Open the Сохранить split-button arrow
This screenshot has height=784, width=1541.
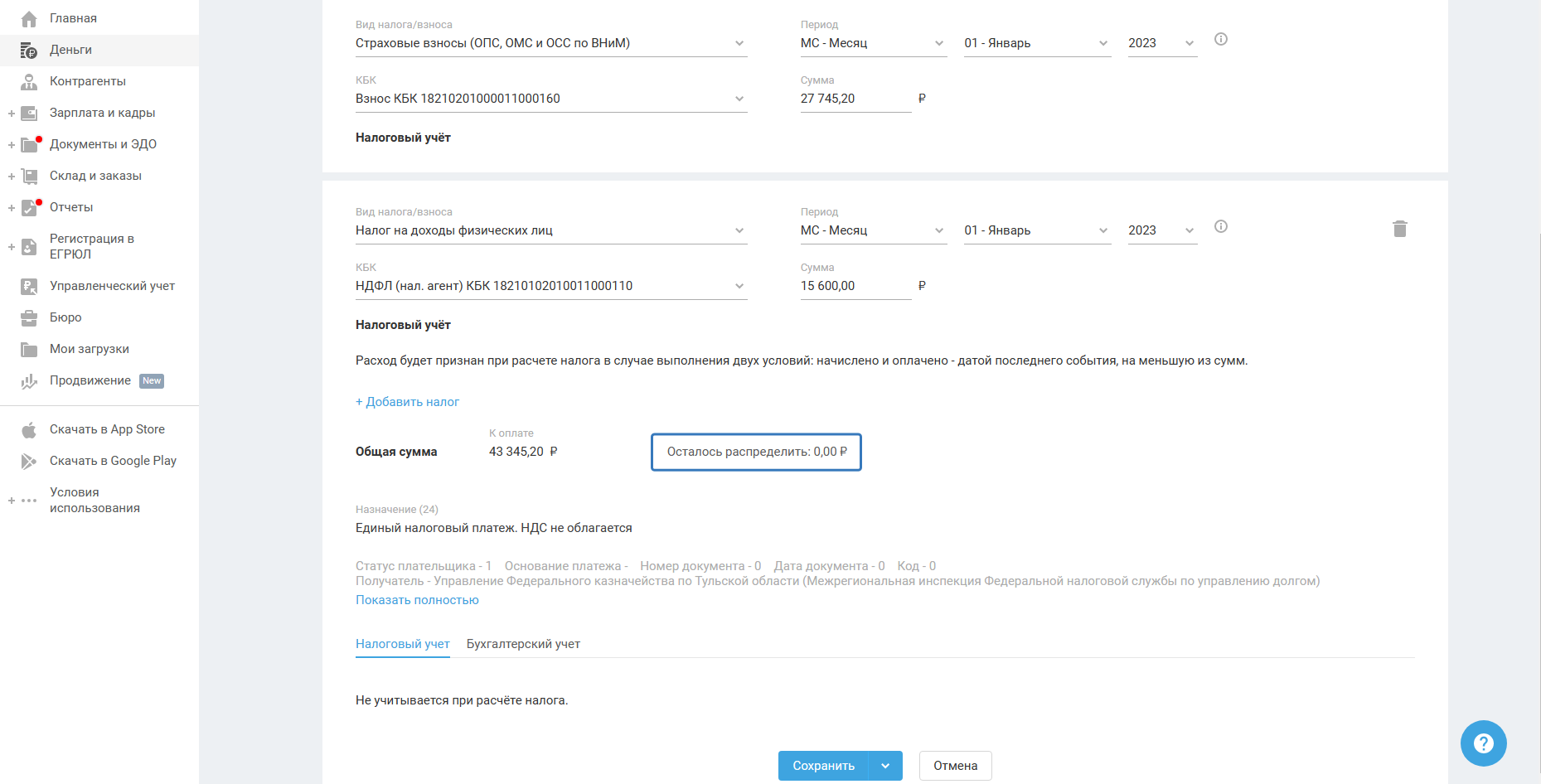click(x=885, y=766)
